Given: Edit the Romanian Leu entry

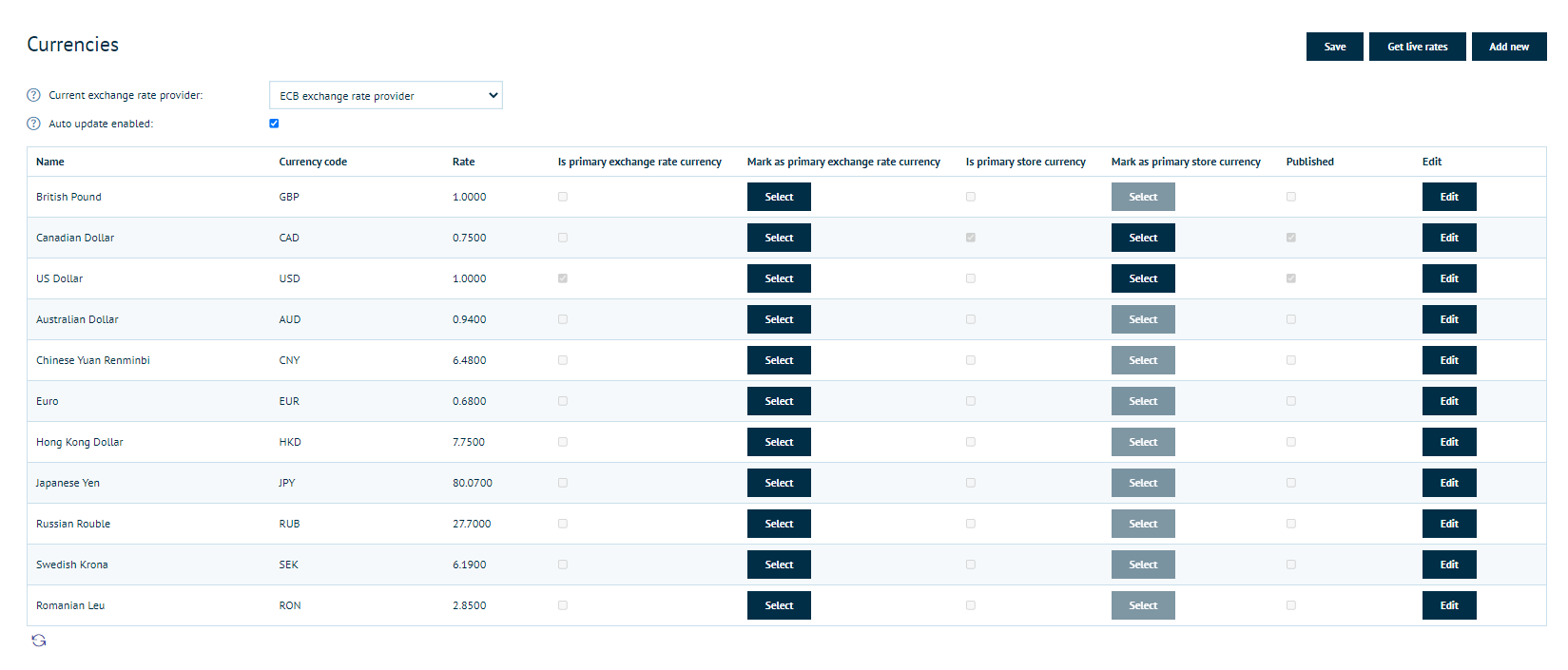Looking at the screenshot, I should pos(1449,605).
